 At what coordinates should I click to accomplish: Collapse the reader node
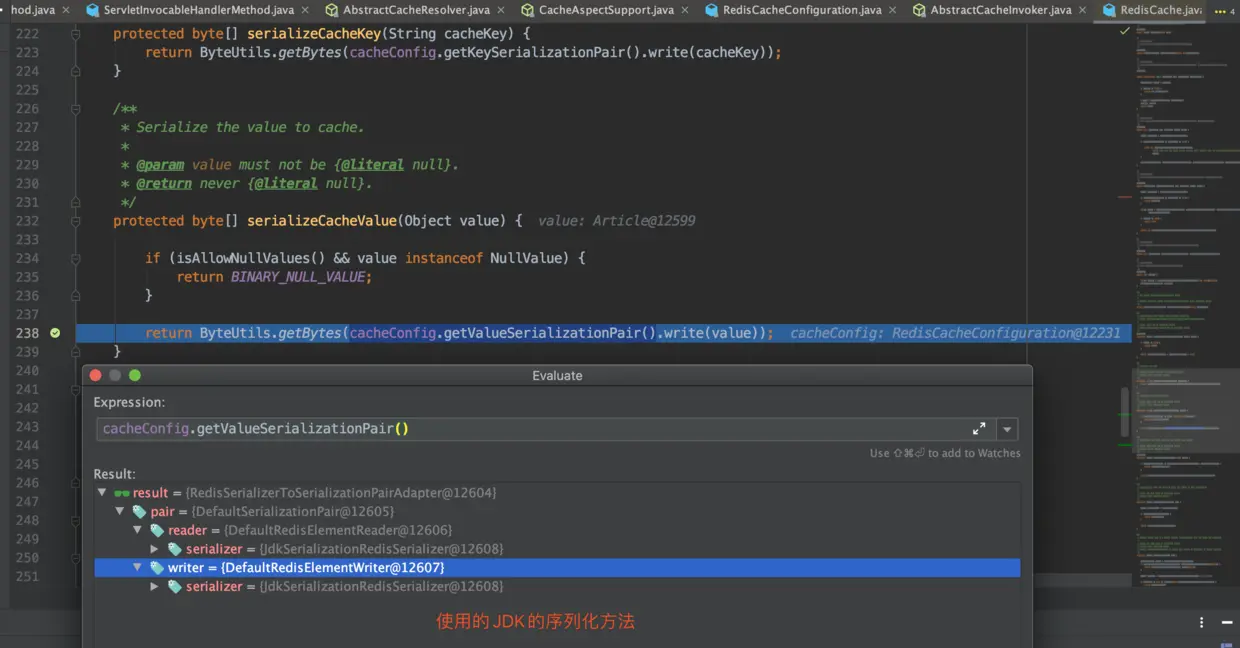[x=138, y=530]
